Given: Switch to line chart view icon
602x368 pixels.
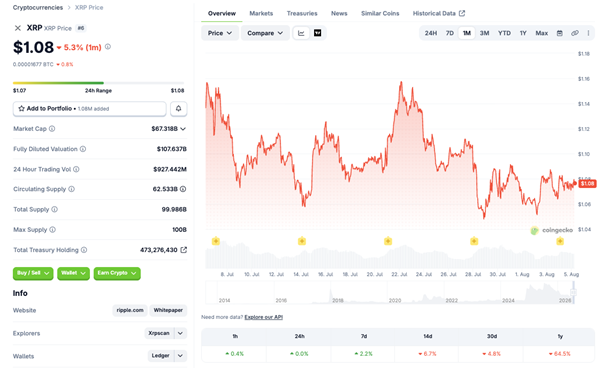Looking at the screenshot, I should [x=301, y=33].
